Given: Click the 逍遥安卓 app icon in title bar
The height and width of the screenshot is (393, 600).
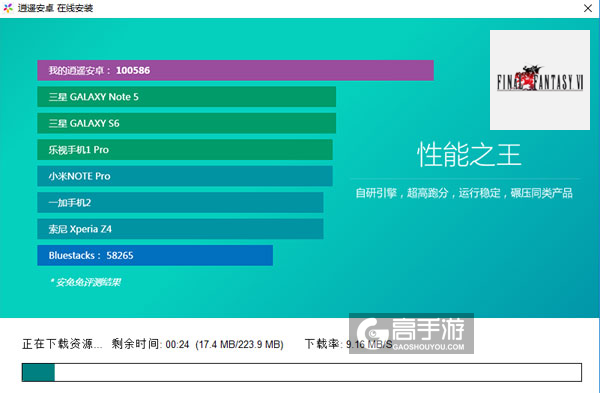Looking at the screenshot, I should click(x=8, y=8).
